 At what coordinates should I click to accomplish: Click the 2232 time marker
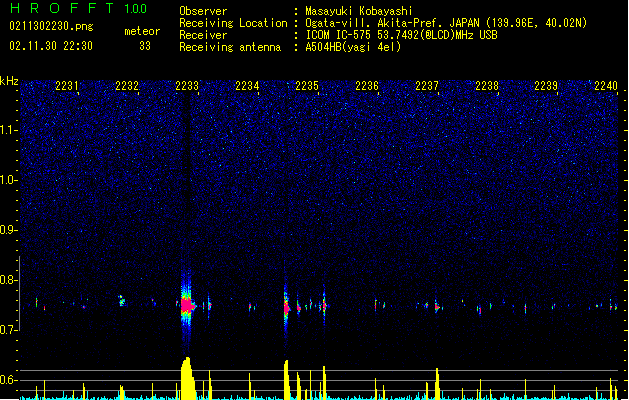click(127, 86)
